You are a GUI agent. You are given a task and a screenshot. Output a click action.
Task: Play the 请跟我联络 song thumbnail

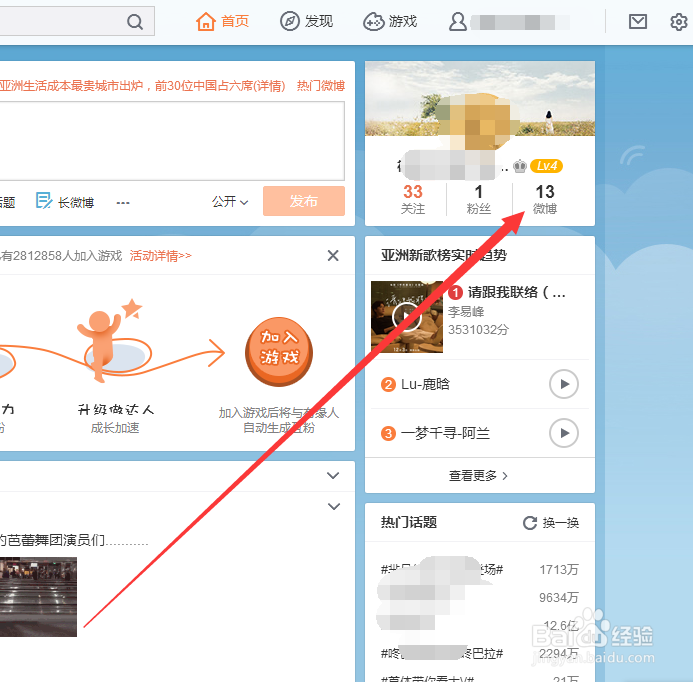tap(407, 316)
